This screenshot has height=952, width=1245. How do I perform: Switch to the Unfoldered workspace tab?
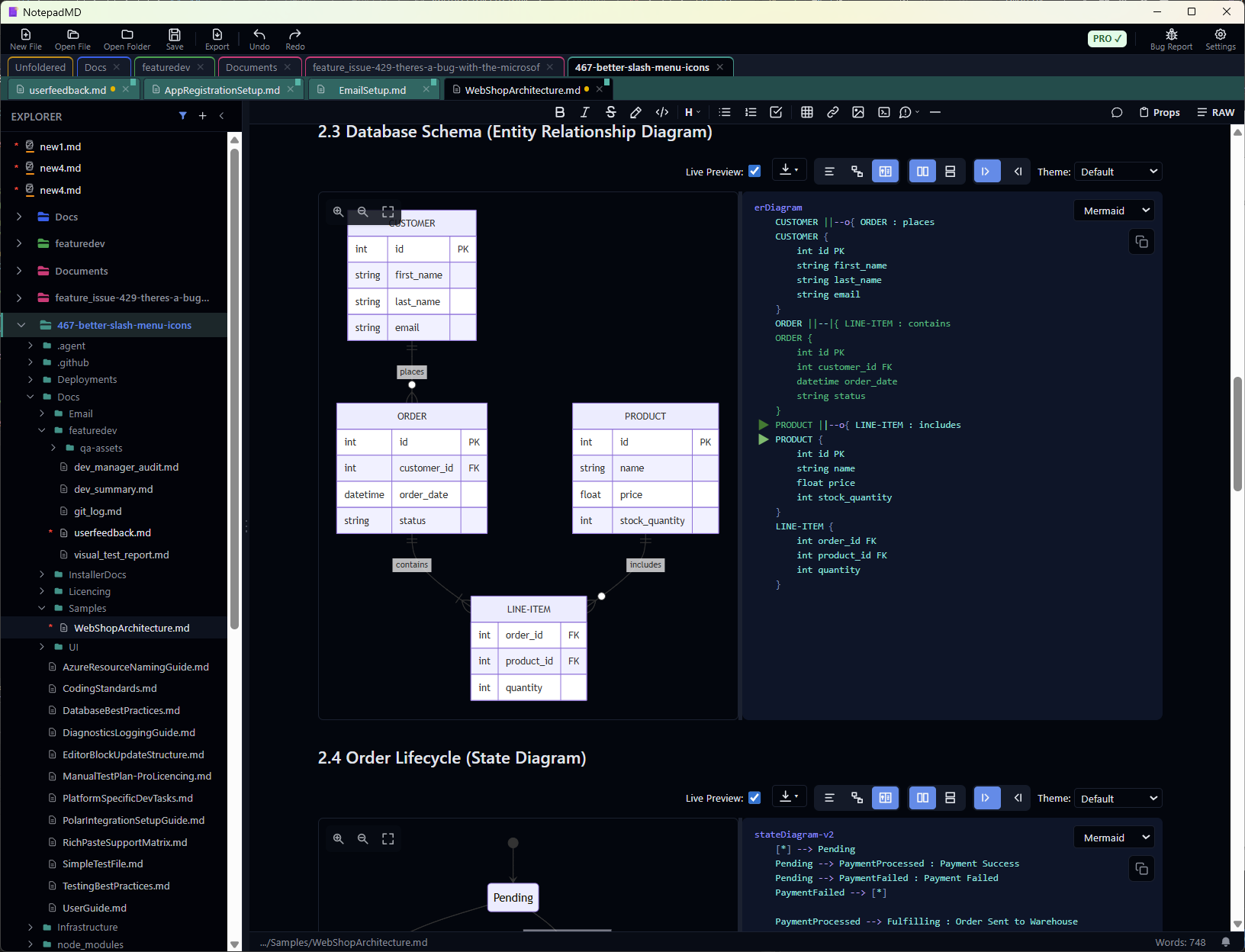tap(40, 67)
